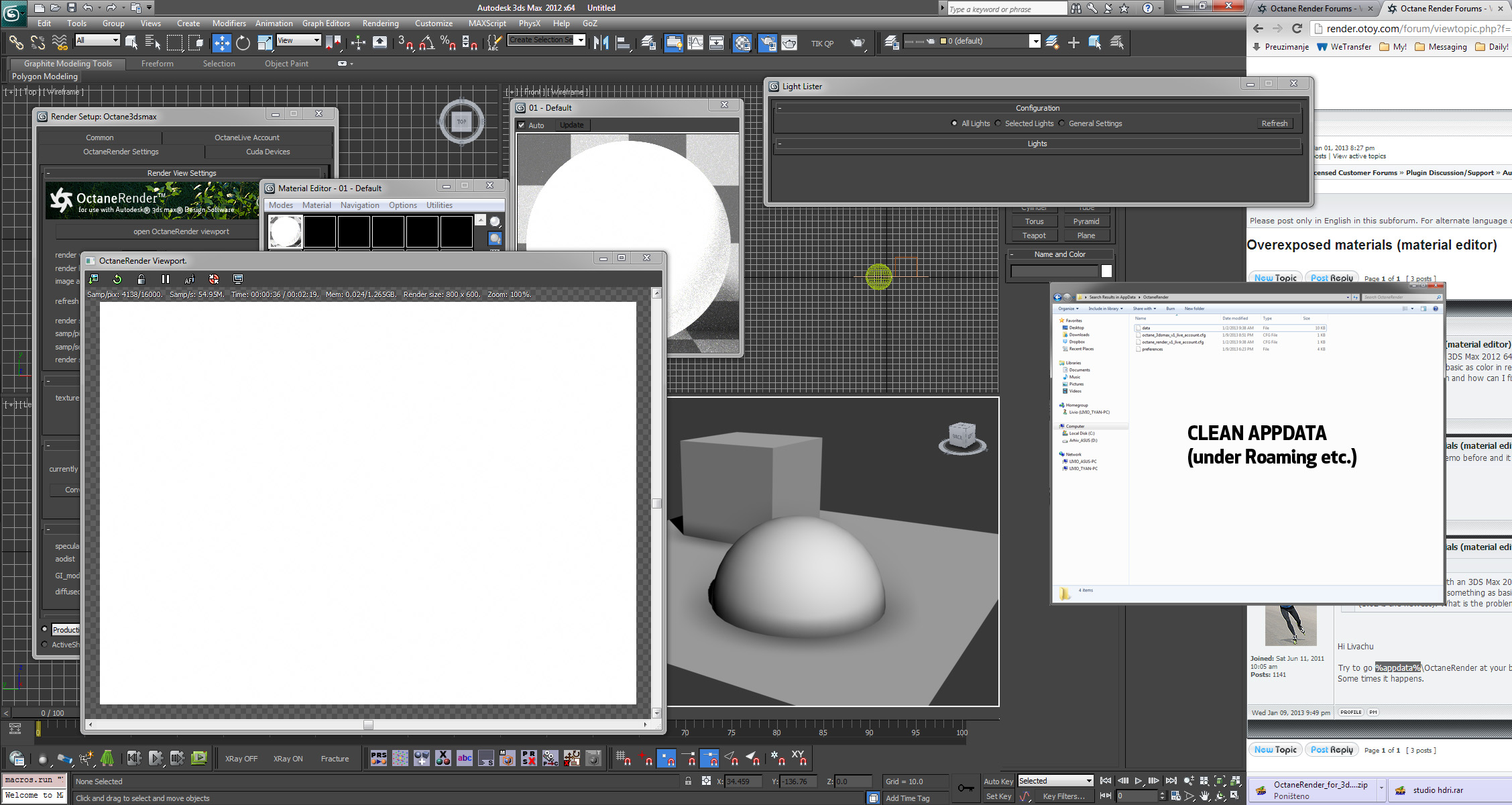Select the Rotate tool in main toolbar
Viewport: 1512px width, 805px height.
tap(243, 43)
